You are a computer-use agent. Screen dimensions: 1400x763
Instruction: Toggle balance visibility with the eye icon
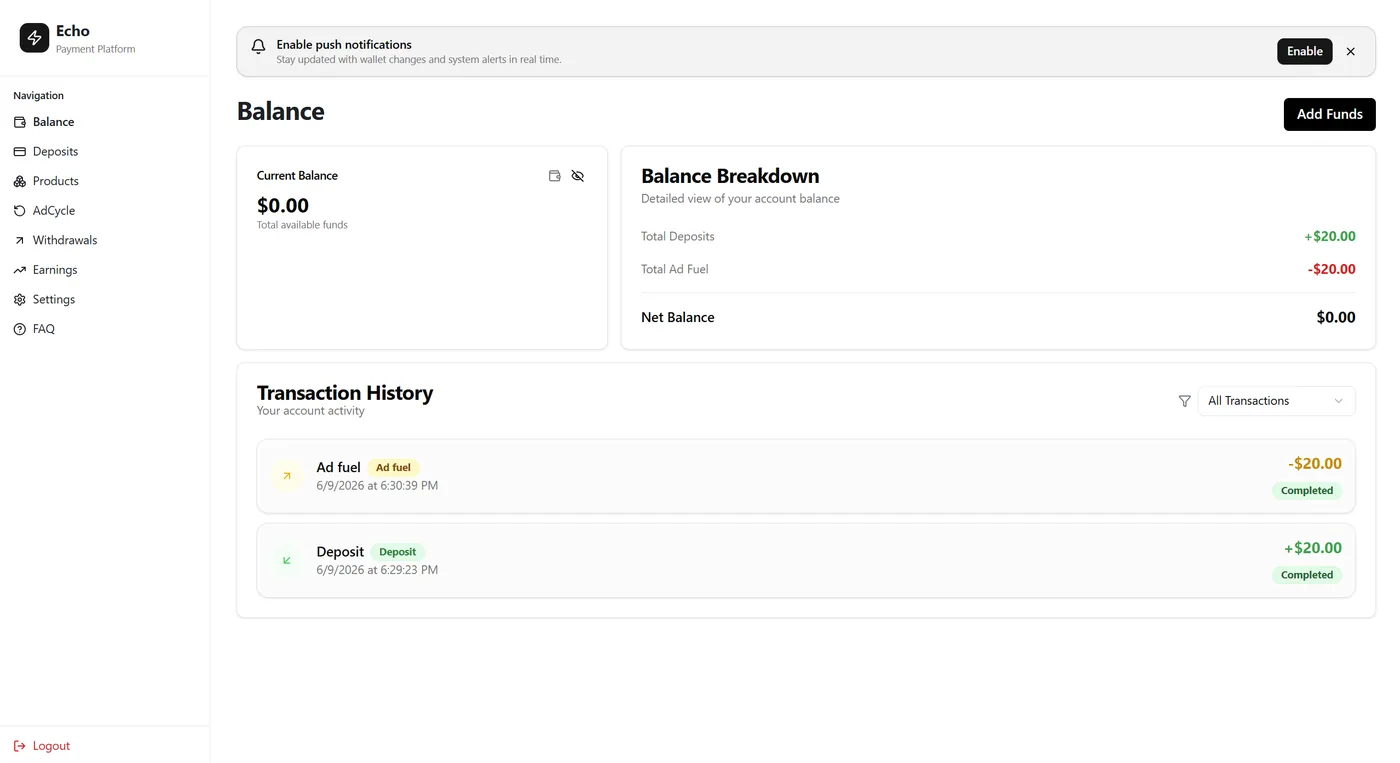pos(578,176)
